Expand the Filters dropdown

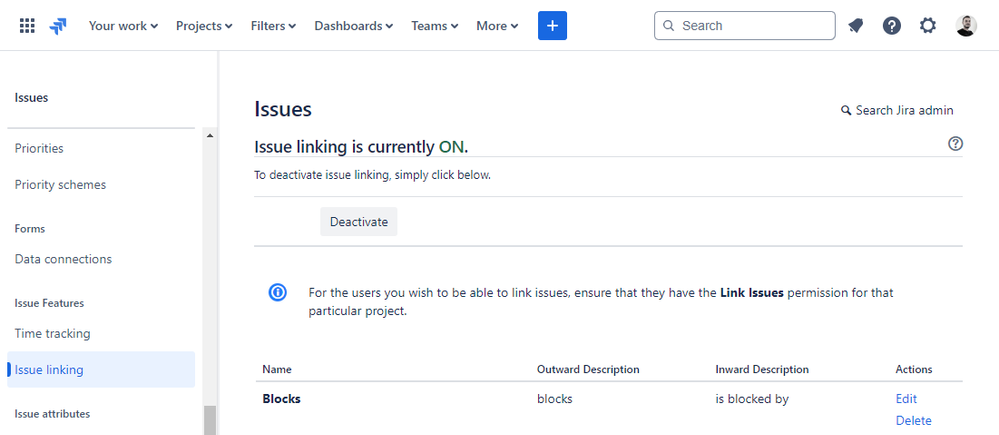click(273, 26)
